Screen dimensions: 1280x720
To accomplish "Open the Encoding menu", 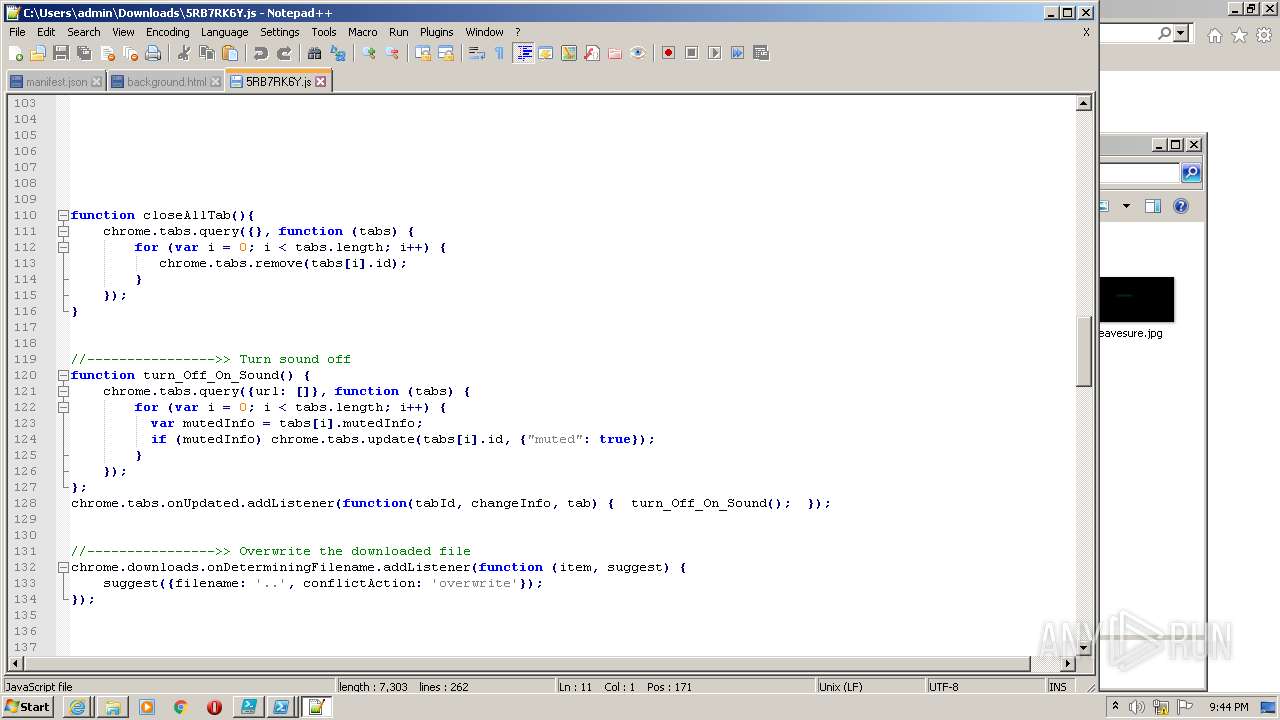I will [167, 32].
